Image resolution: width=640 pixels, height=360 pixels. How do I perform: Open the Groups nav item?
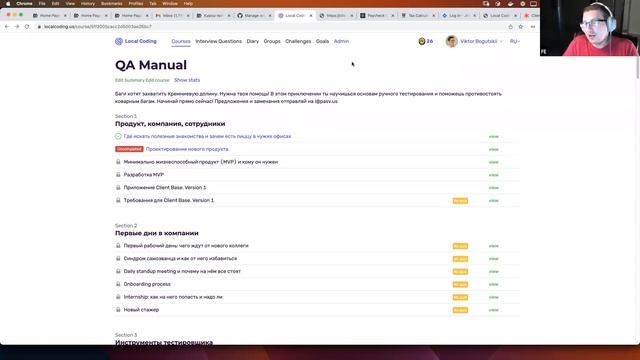[x=272, y=41]
